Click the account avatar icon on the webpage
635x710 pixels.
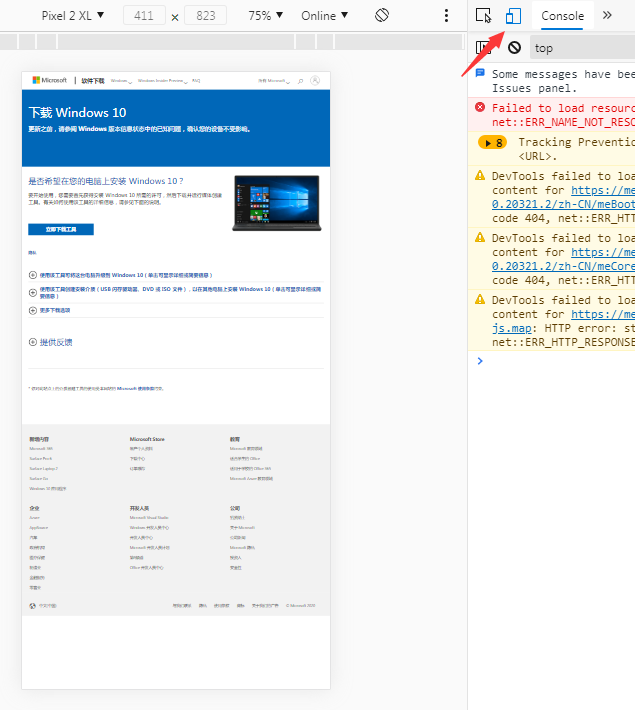(x=315, y=80)
